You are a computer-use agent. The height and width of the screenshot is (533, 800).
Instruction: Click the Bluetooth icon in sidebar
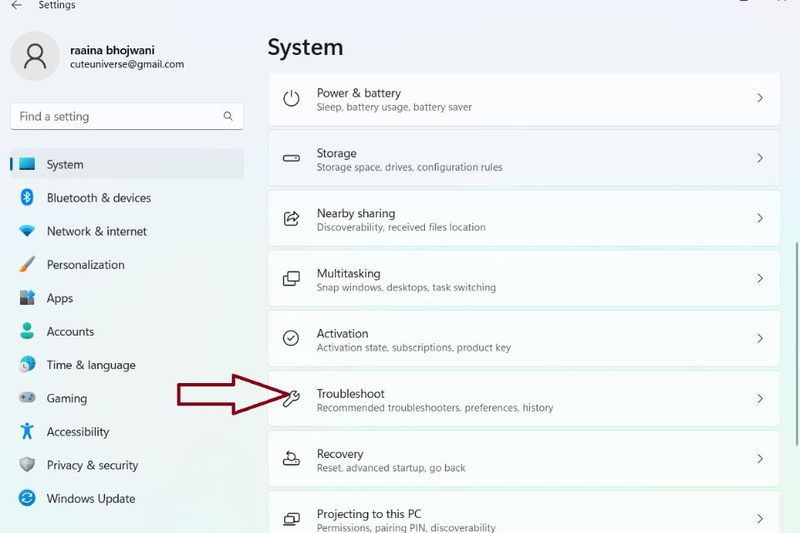(27, 197)
